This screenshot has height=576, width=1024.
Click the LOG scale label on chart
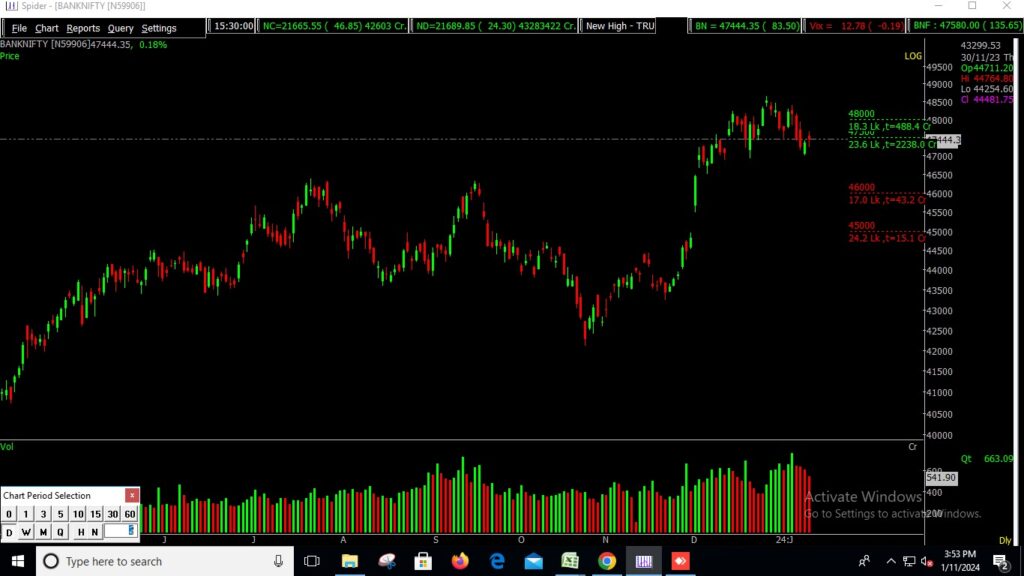click(x=912, y=57)
